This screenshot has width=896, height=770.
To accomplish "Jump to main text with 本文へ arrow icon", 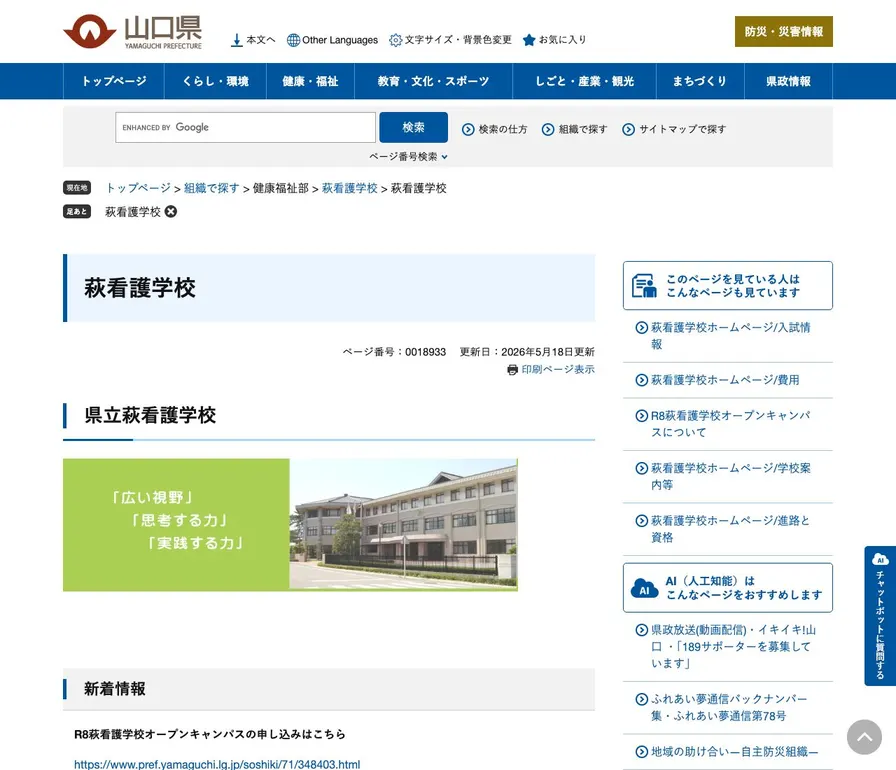I will 253,40.
